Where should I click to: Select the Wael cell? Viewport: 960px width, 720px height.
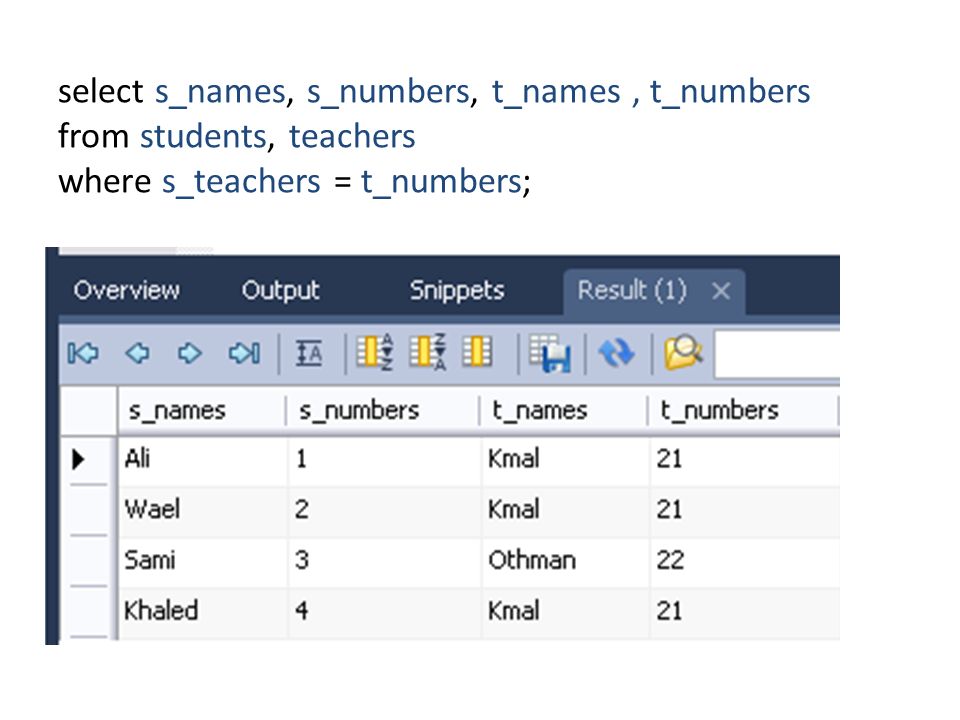[203, 510]
